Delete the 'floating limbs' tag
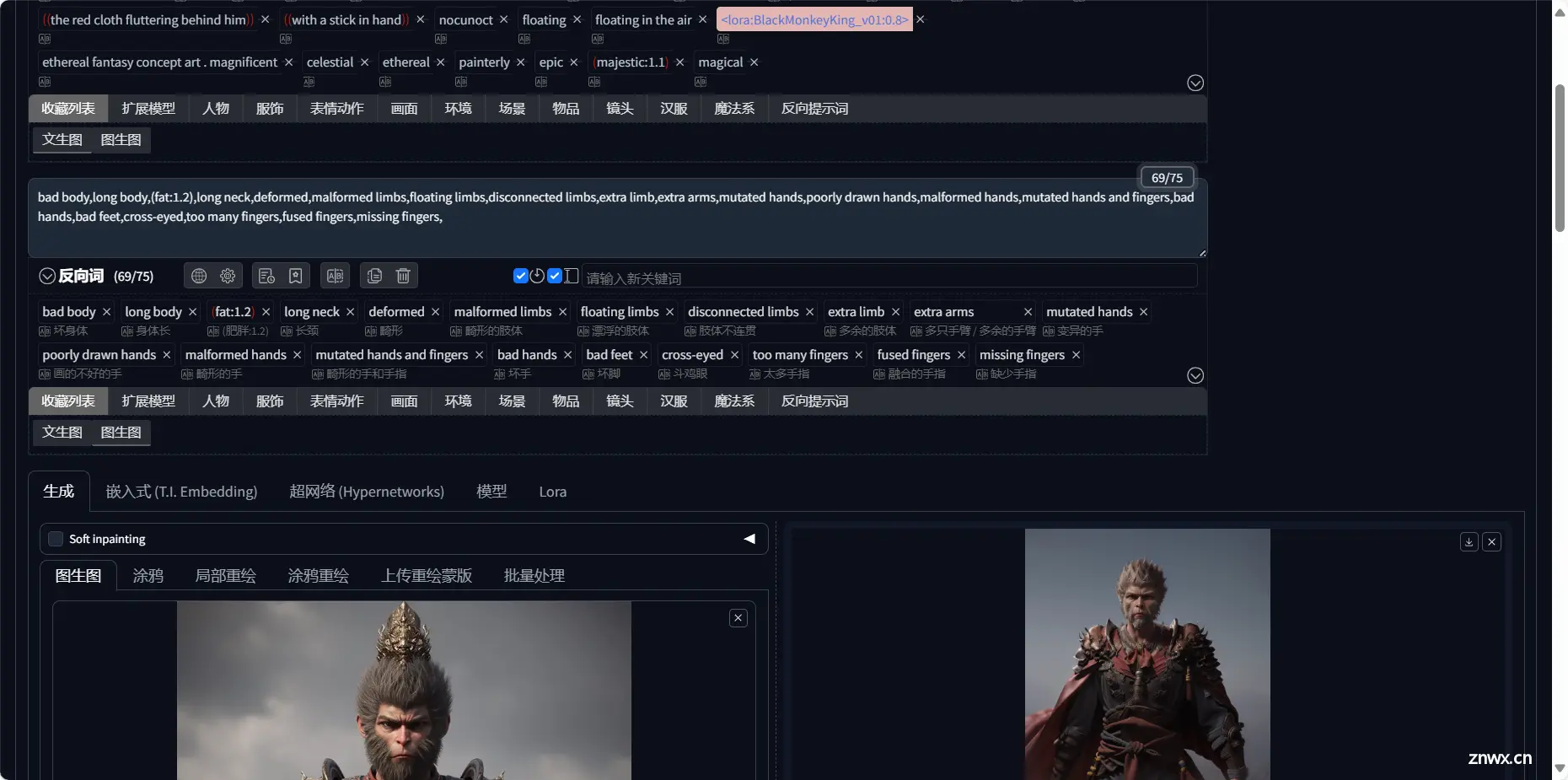 (670, 312)
